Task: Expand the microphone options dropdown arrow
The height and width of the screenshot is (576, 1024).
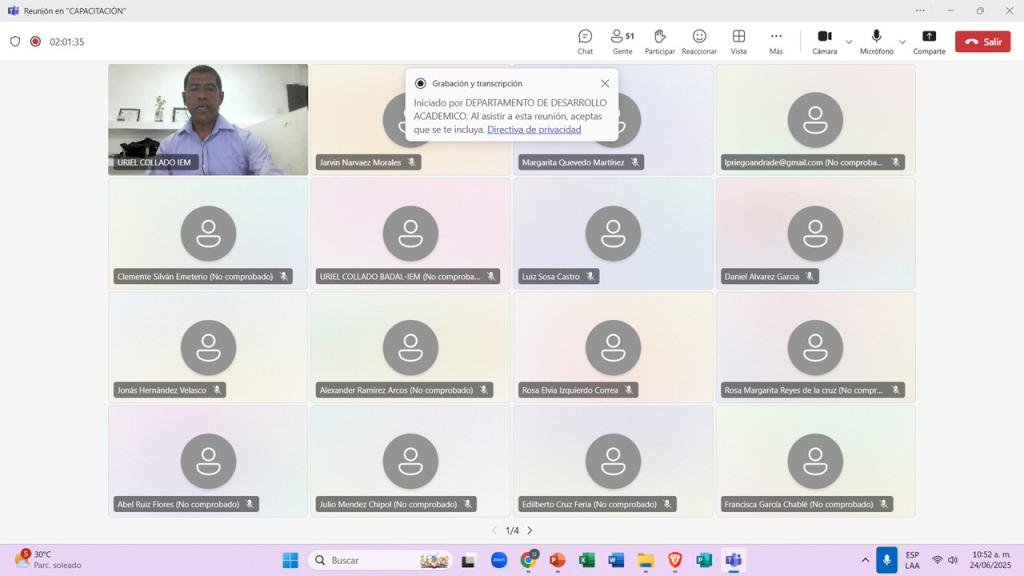Action: pyautogui.click(x=902, y=42)
